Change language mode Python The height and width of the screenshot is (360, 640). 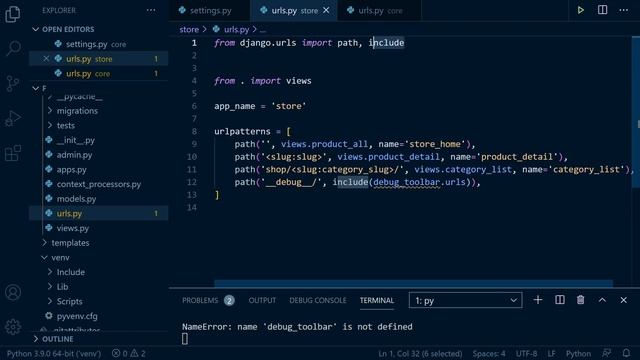coord(578,353)
